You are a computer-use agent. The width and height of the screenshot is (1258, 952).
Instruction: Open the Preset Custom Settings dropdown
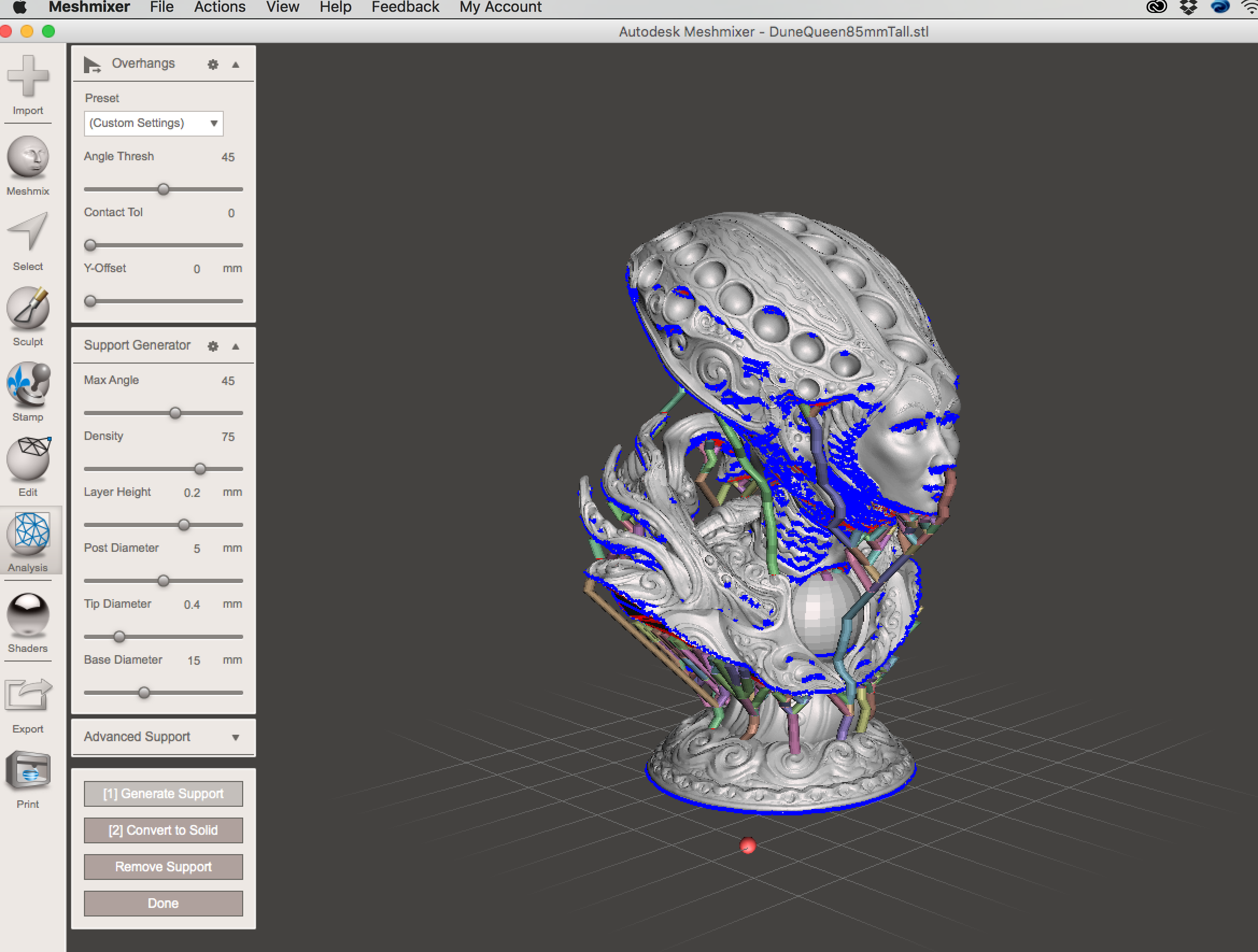pyautogui.click(x=153, y=123)
